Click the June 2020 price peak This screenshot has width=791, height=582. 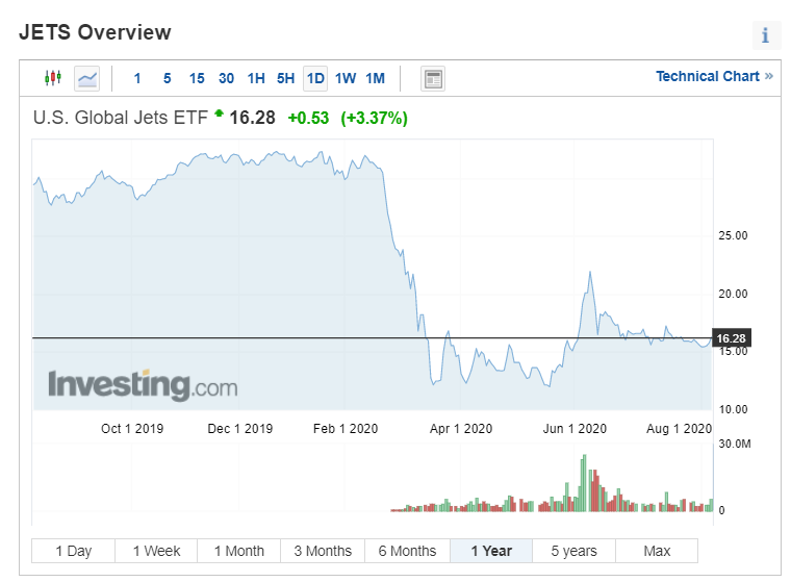click(590, 273)
